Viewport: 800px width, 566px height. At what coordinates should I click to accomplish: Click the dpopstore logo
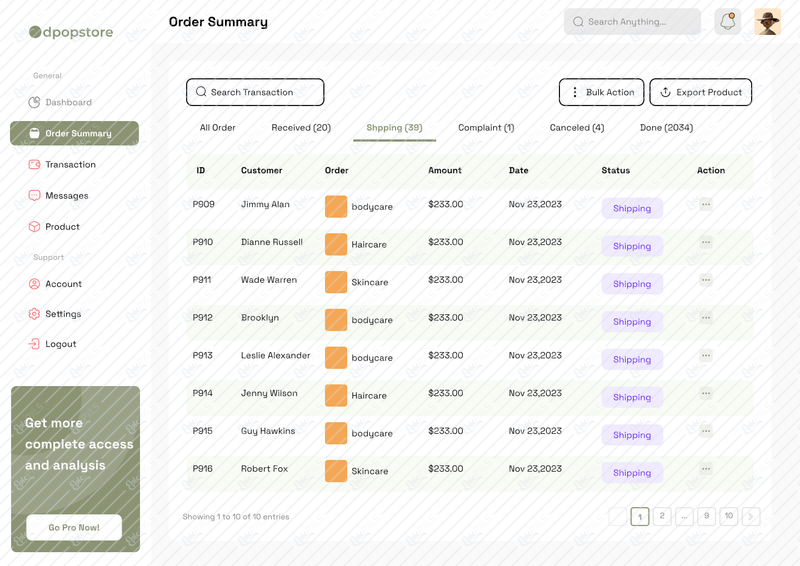tap(71, 32)
